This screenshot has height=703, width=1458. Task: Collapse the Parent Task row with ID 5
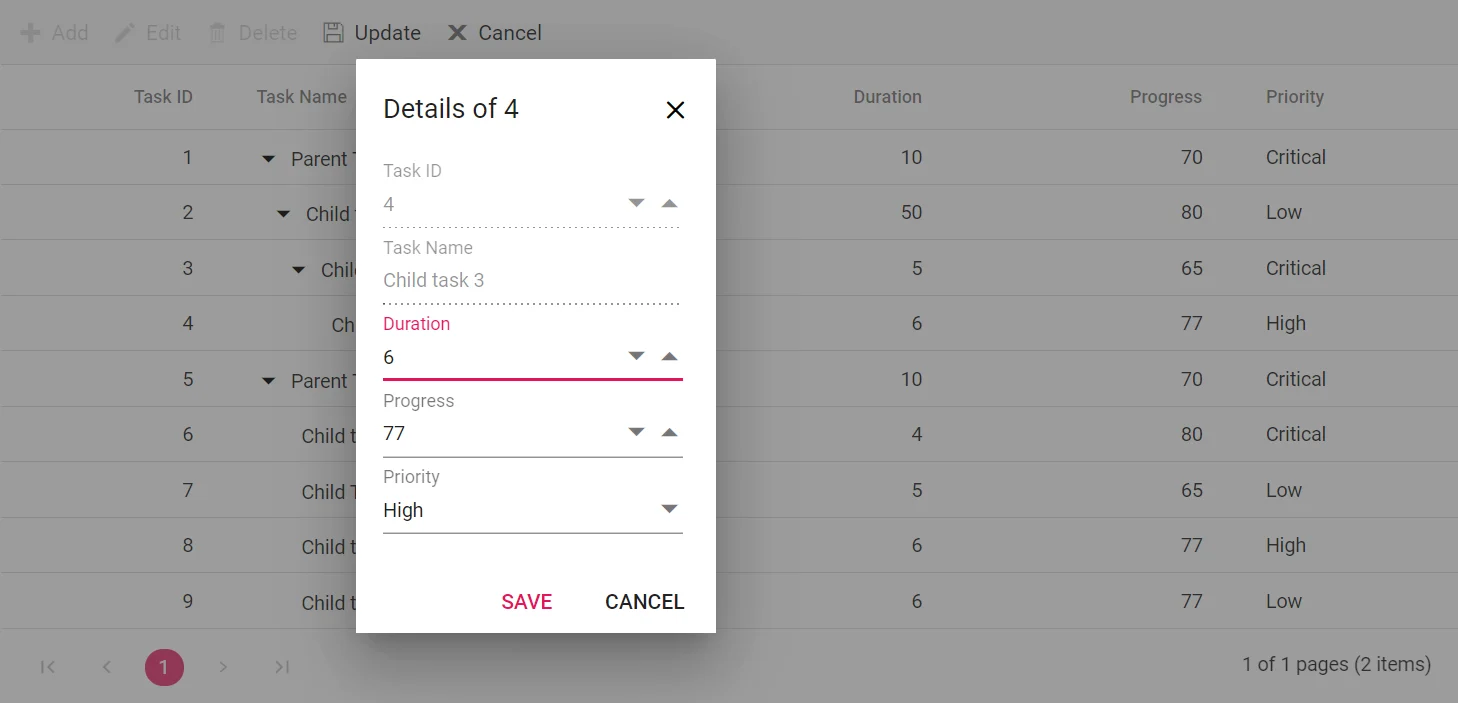pyautogui.click(x=267, y=379)
